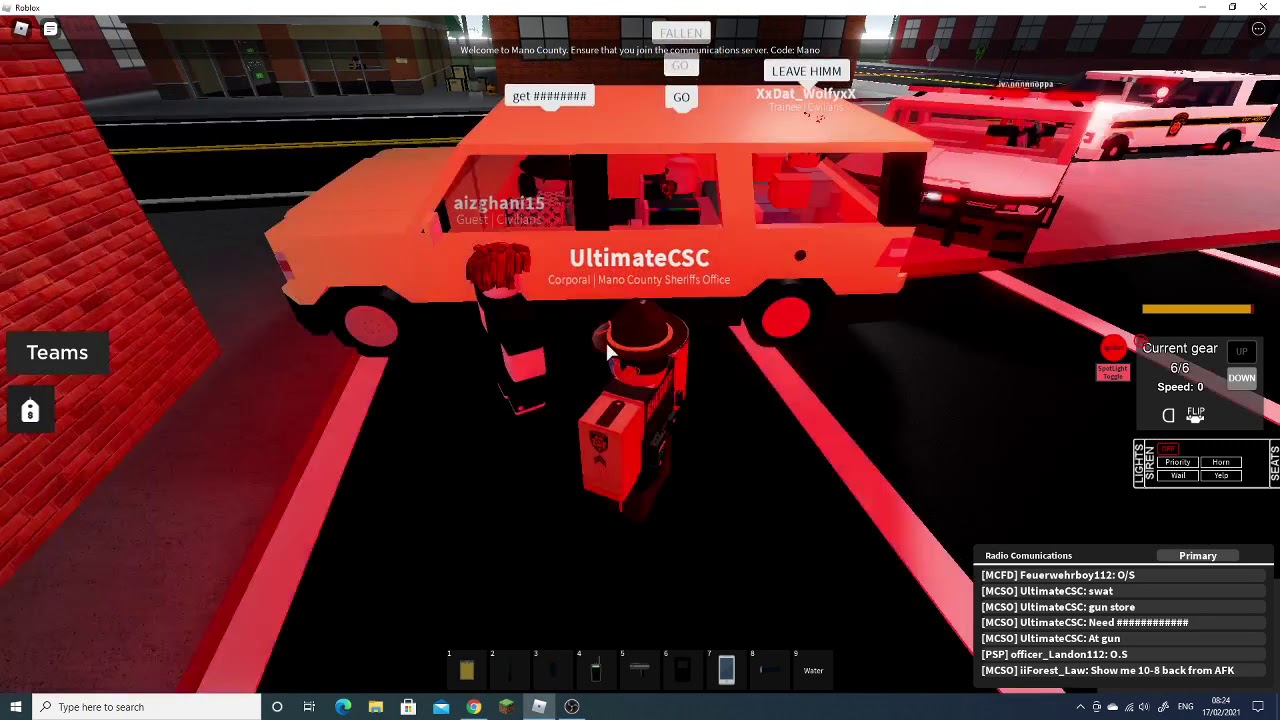Open the Teams panel
The height and width of the screenshot is (720, 1280).
(57, 352)
